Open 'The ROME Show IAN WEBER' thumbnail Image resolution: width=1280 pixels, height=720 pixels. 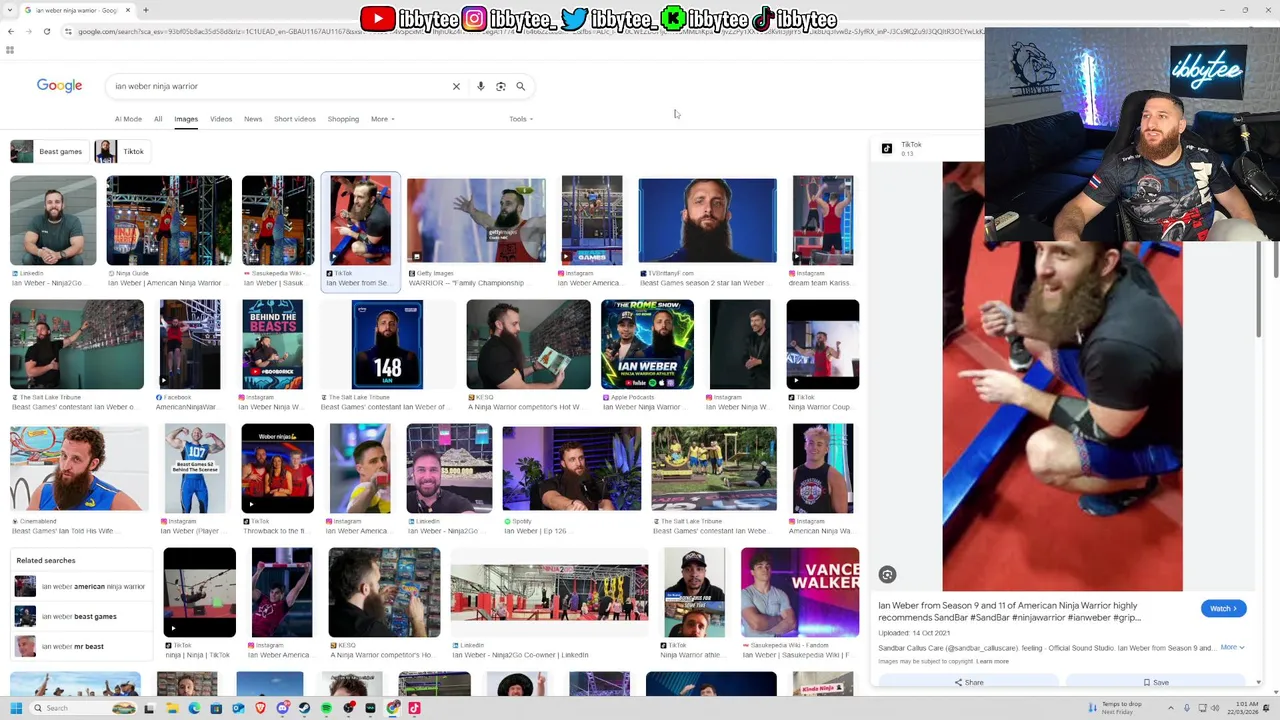point(647,344)
